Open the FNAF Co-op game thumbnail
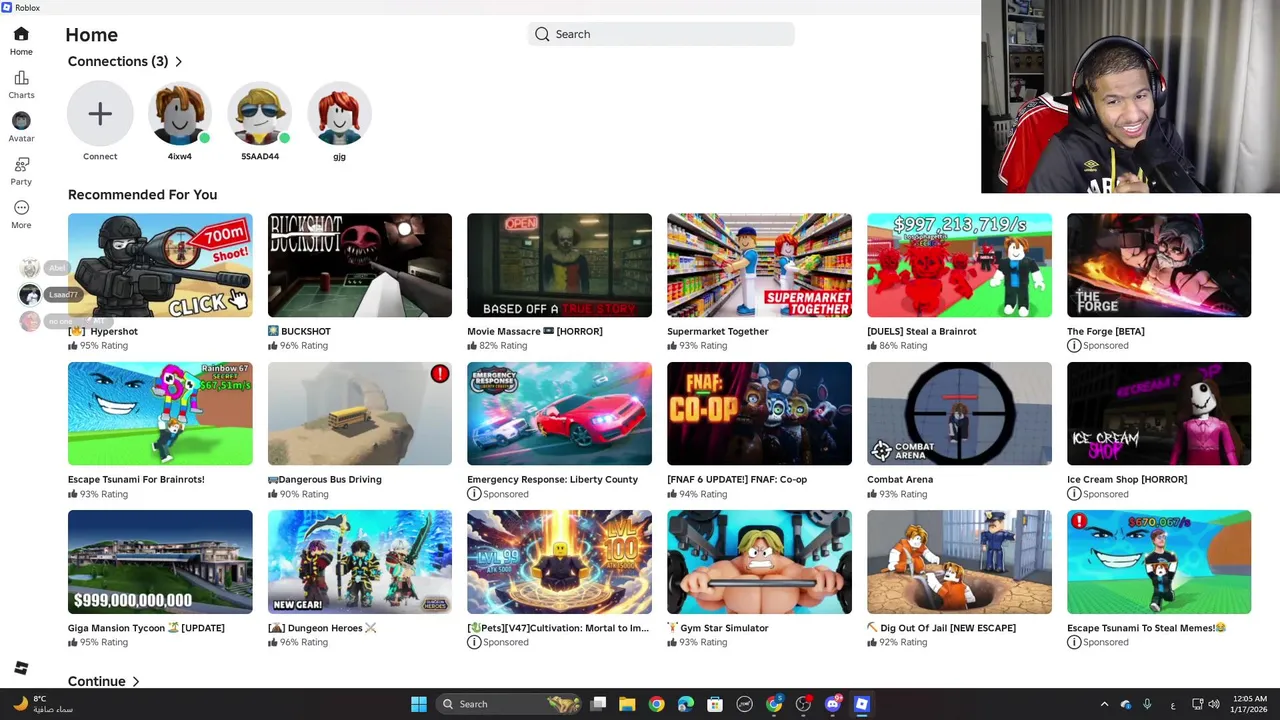 pos(759,413)
